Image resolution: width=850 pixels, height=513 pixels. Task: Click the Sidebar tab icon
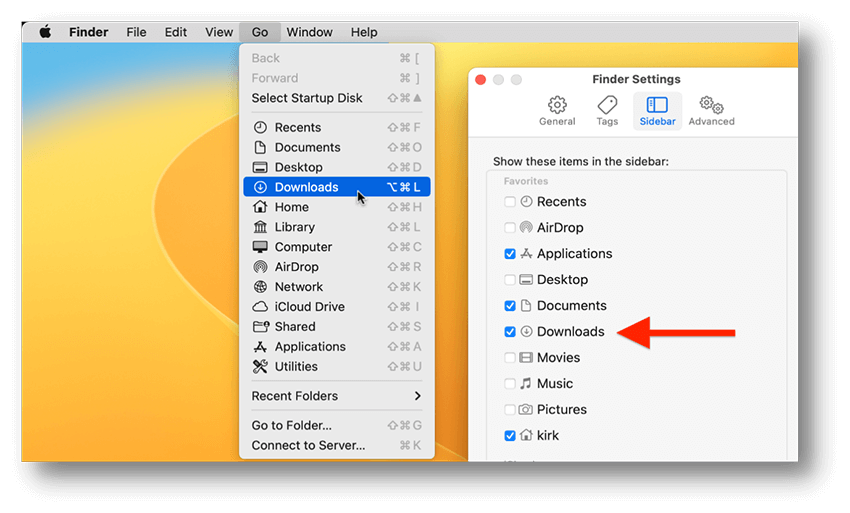(x=657, y=105)
